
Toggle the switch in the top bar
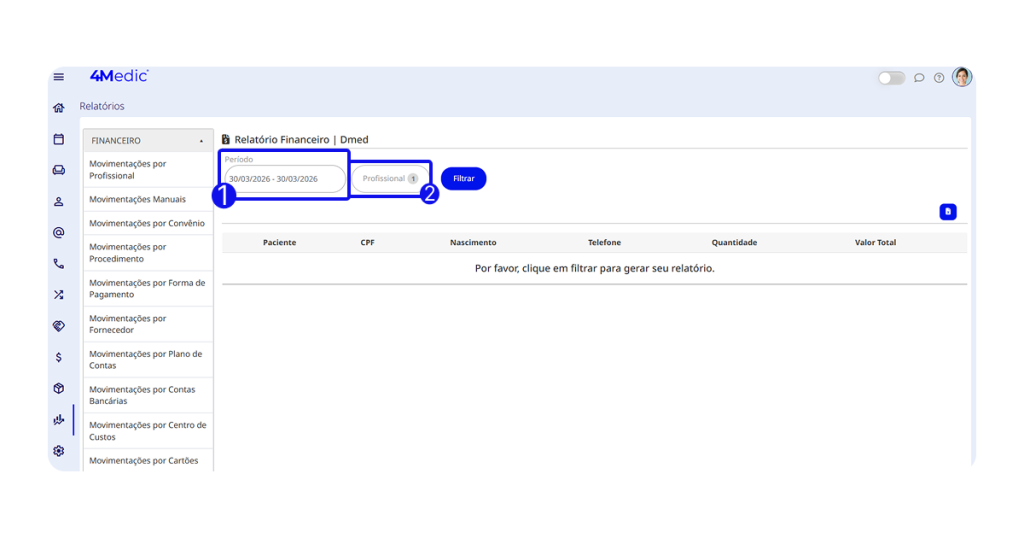pos(891,78)
